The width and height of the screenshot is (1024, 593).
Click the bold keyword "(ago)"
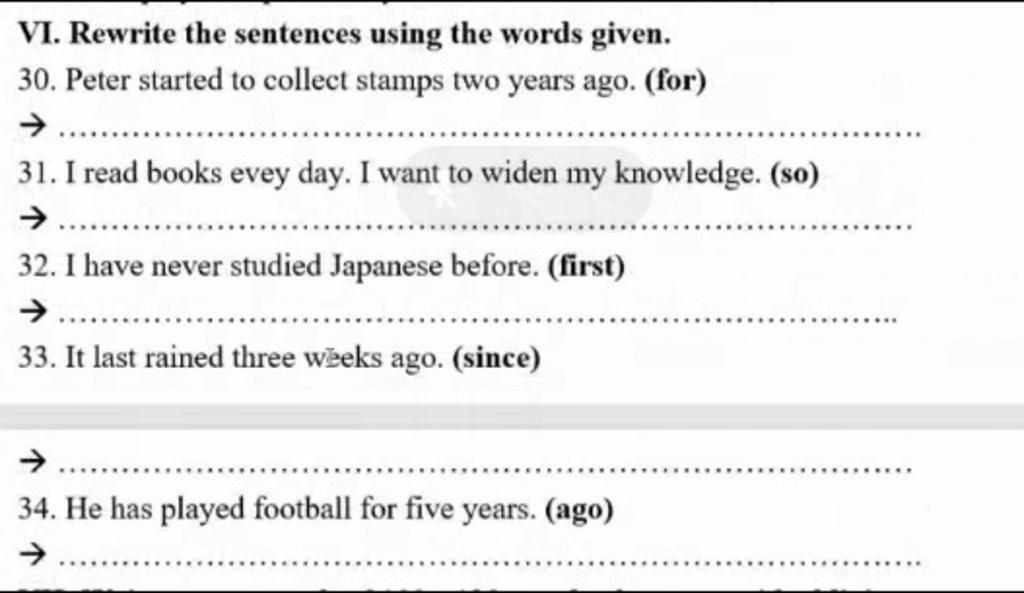pyautogui.click(x=578, y=510)
